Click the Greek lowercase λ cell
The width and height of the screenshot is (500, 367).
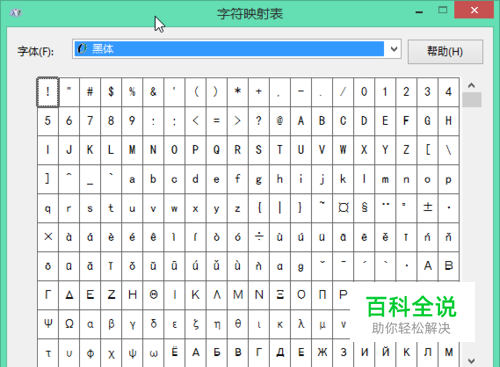click(x=301, y=324)
